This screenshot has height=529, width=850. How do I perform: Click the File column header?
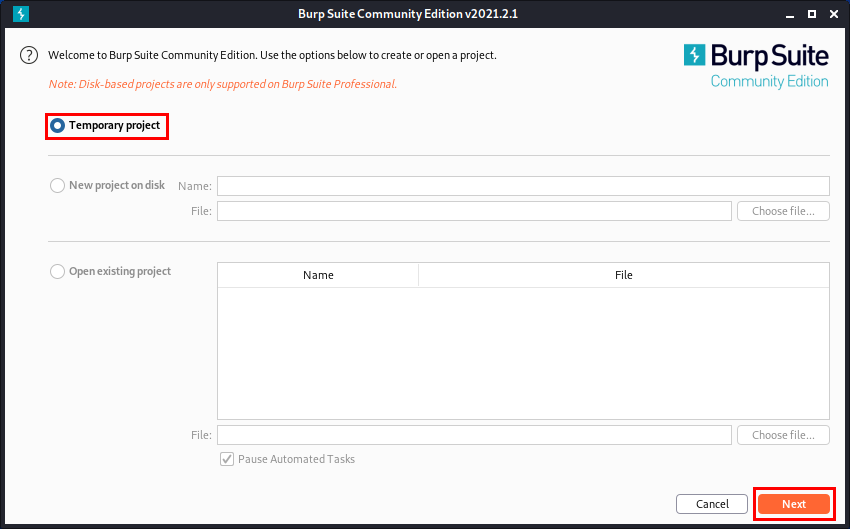624,275
